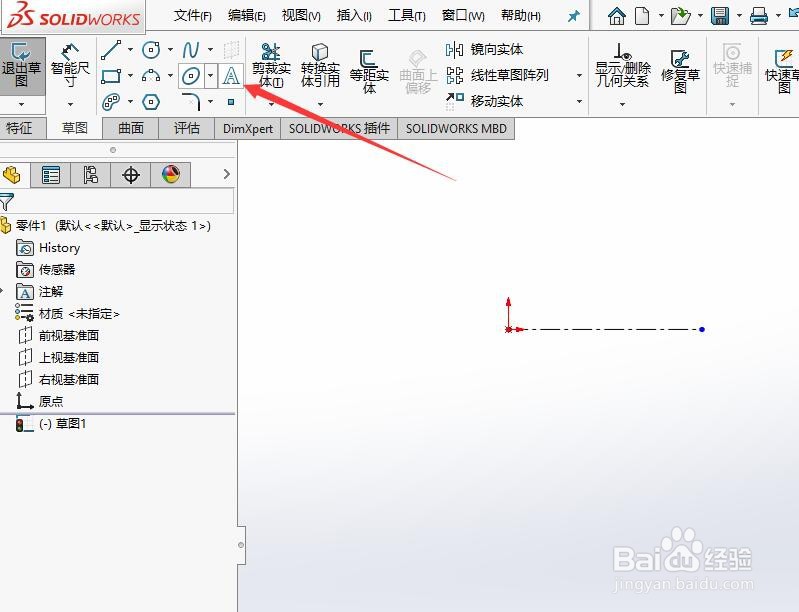Open the Slot tool dropdown arrow
Image resolution: width=799 pixels, height=612 pixels.
130,102
